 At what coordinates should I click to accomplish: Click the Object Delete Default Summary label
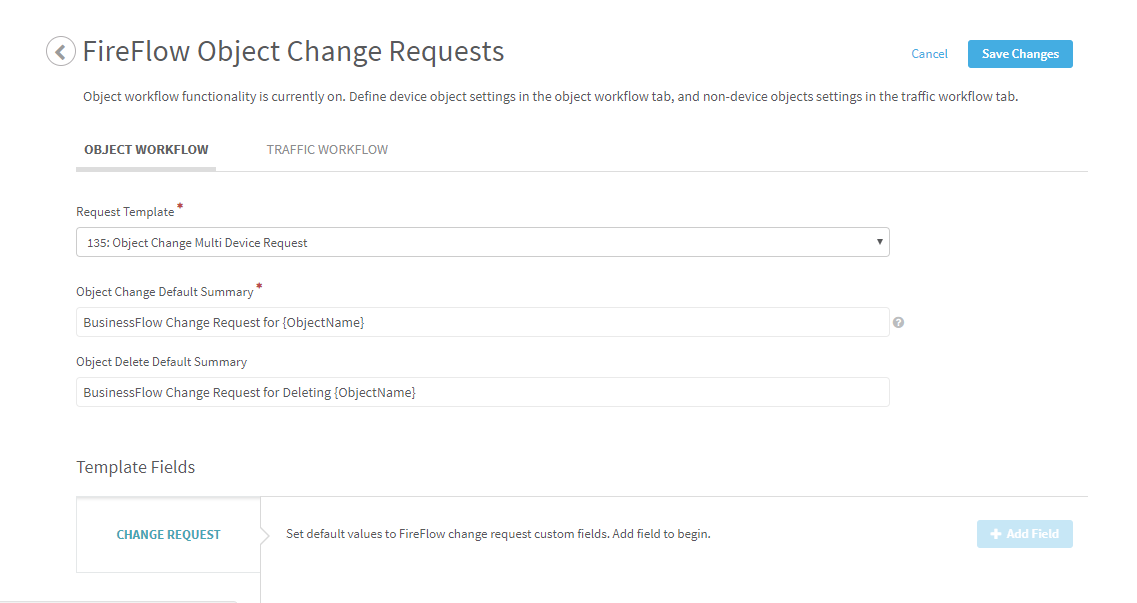pyautogui.click(x=161, y=362)
